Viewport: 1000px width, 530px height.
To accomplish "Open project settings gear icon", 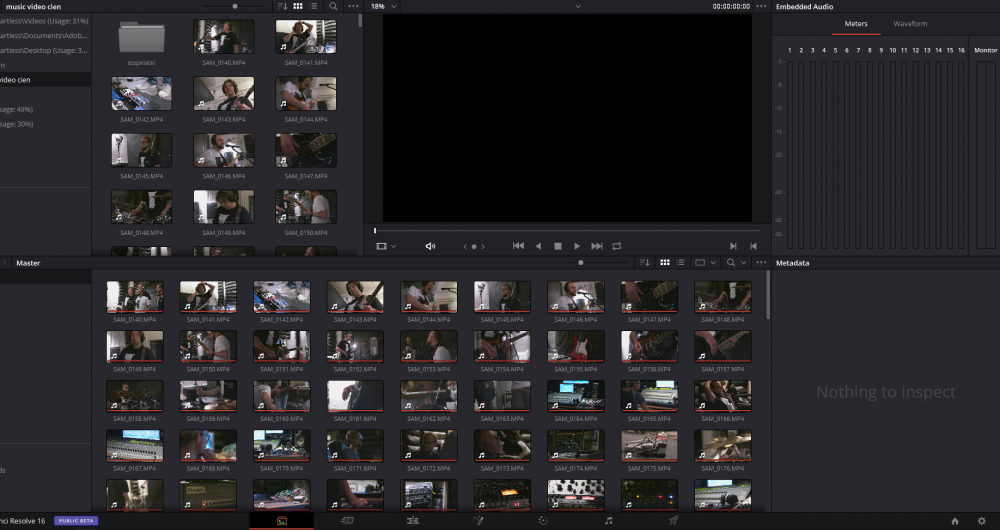I will pyautogui.click(x=981, y=521).
